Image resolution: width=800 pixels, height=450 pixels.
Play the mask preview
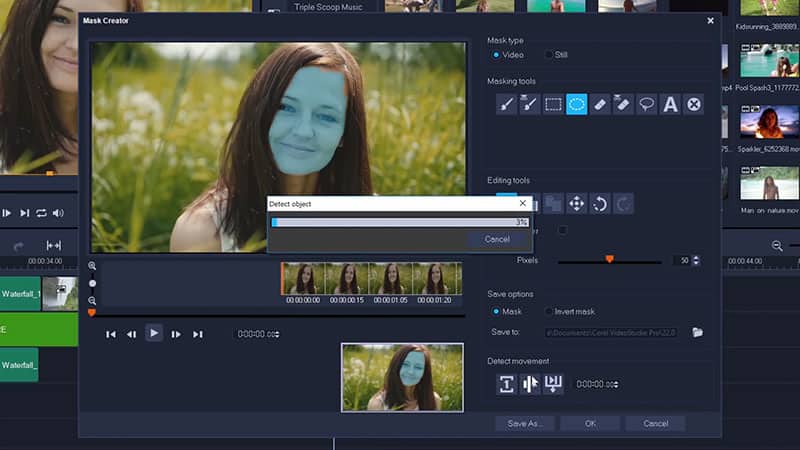pos(154,333)
